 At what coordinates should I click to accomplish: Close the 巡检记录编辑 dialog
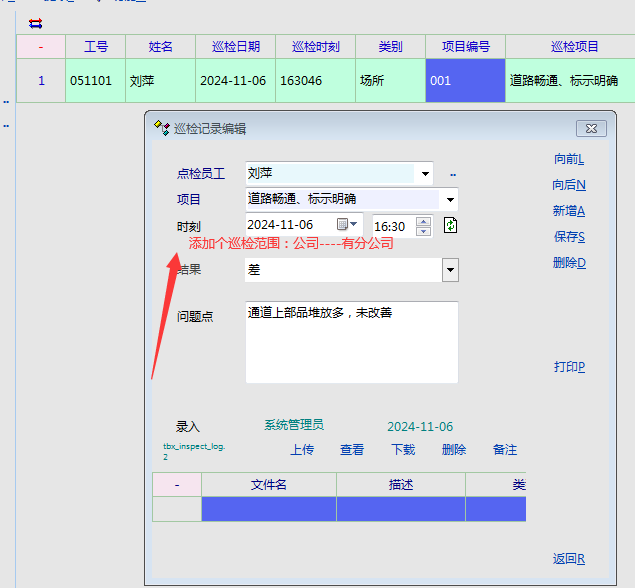pyautogui.click(x=592, y=128)
